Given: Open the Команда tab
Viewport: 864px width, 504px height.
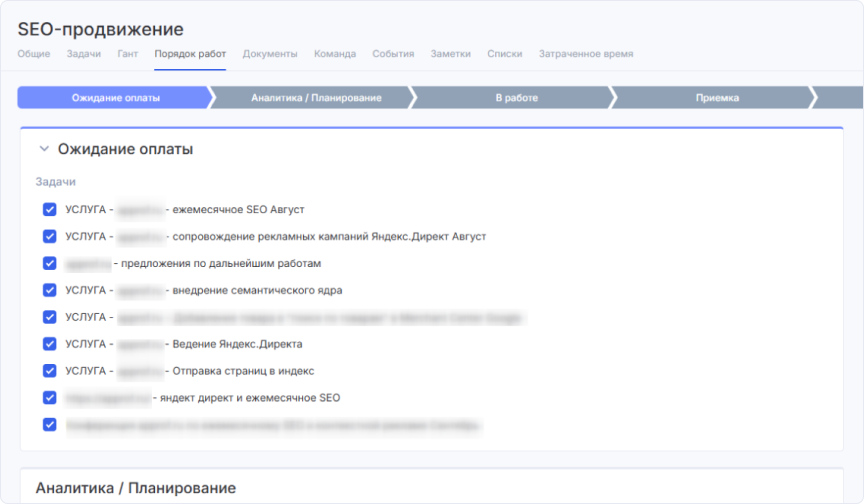Looking at the screenshot, I should click(x=335, y=54).
